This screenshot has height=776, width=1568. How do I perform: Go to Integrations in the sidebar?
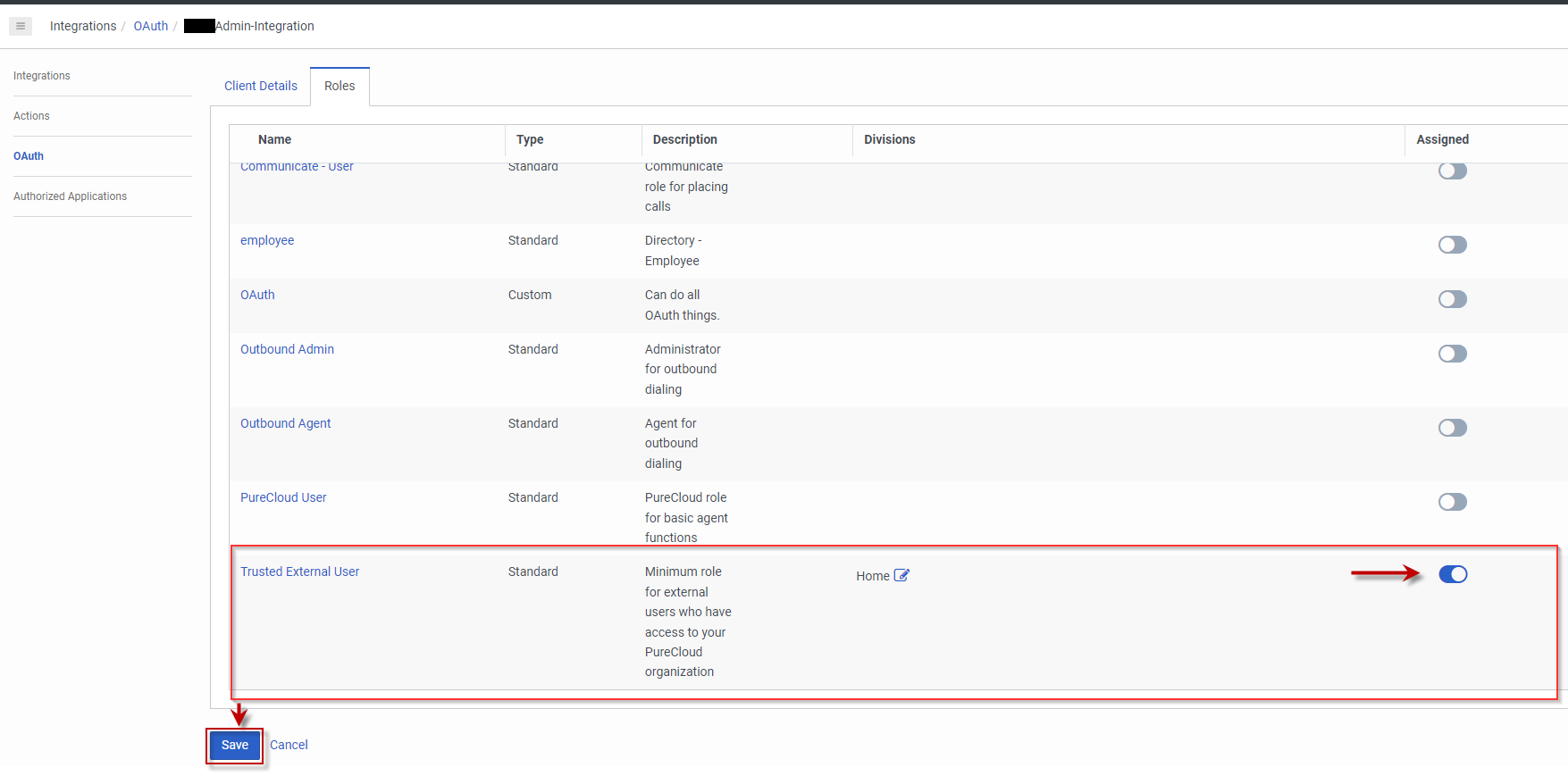(x=42, y=76)
